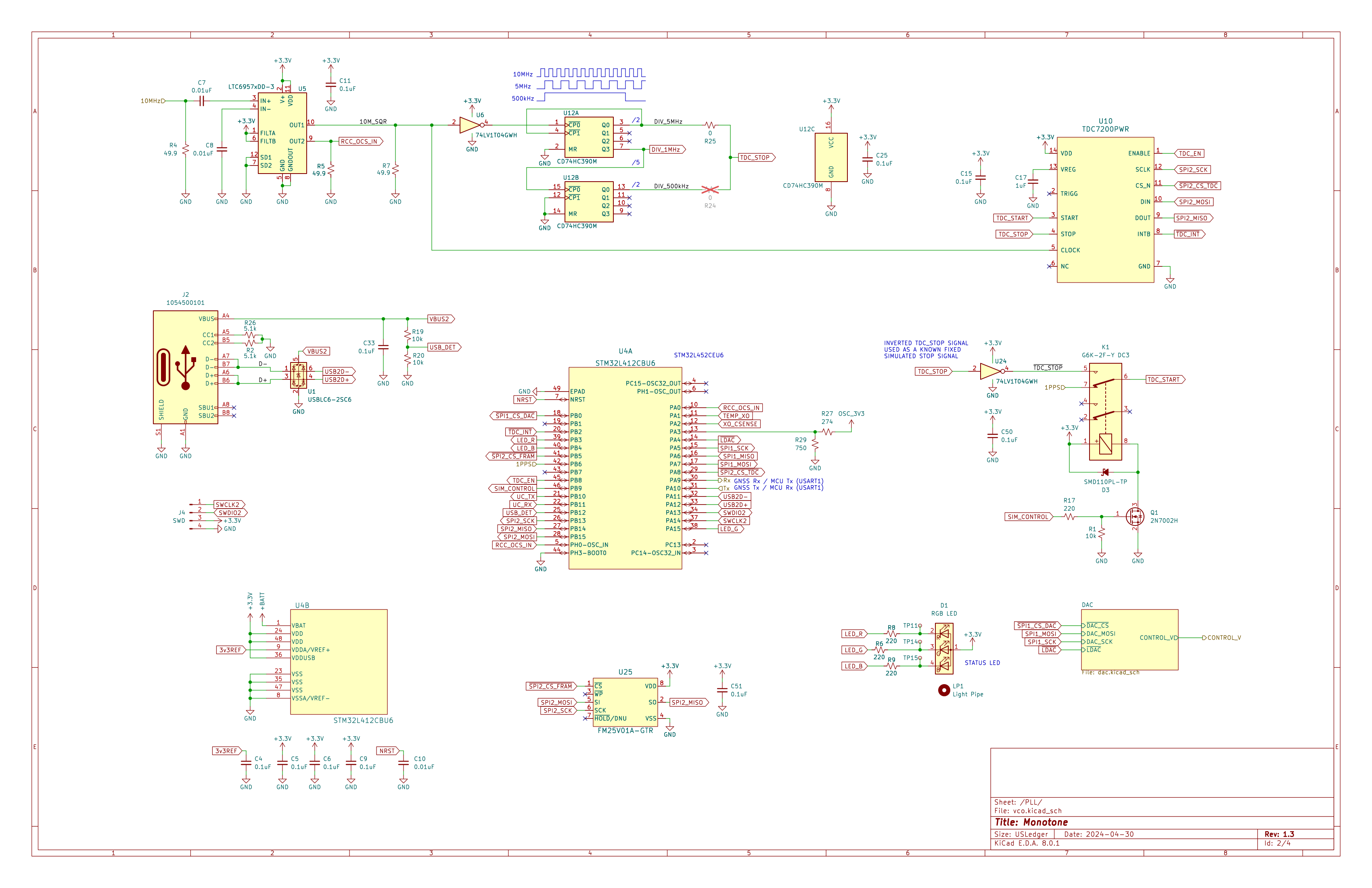The image size is (1372, 888).
Task: Select the R27 274 resistor symbol
Action: (827, 432)
